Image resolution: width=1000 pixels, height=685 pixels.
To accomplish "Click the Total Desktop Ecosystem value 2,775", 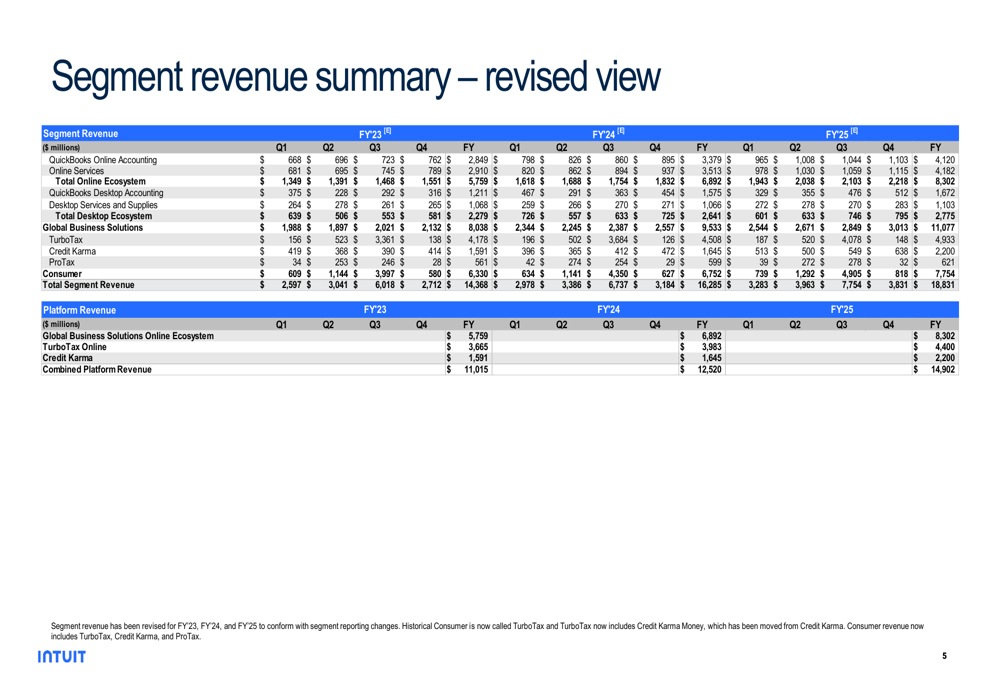I will click(x=945, y=216).
